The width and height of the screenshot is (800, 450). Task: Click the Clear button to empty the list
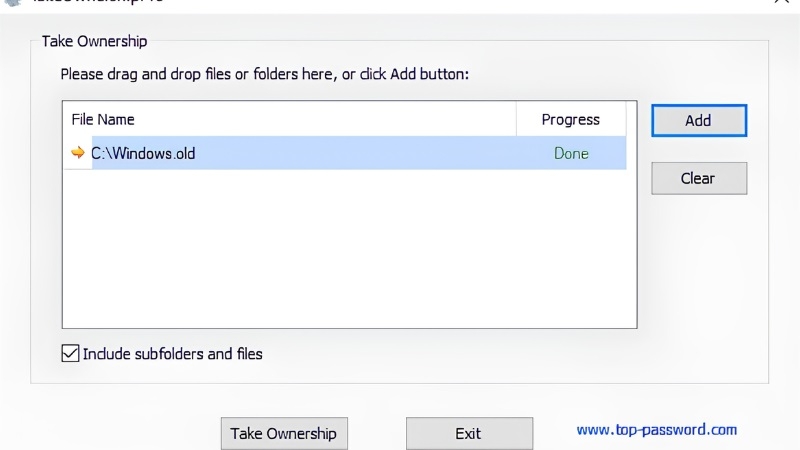coord(699,178)
